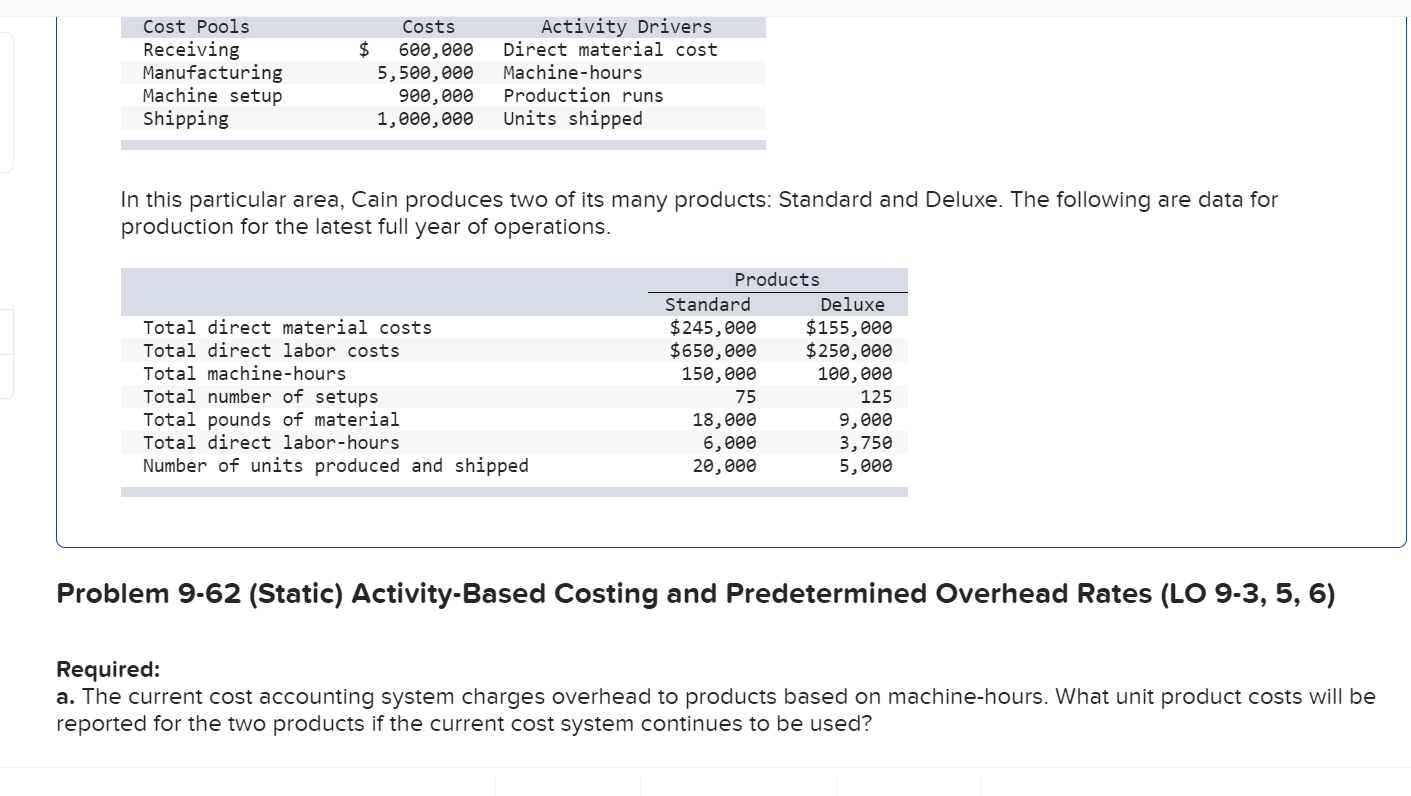This screenshot has width=1411, height=796.
Task: Click the 20,000 Standard units value
Action: [724, 466]
